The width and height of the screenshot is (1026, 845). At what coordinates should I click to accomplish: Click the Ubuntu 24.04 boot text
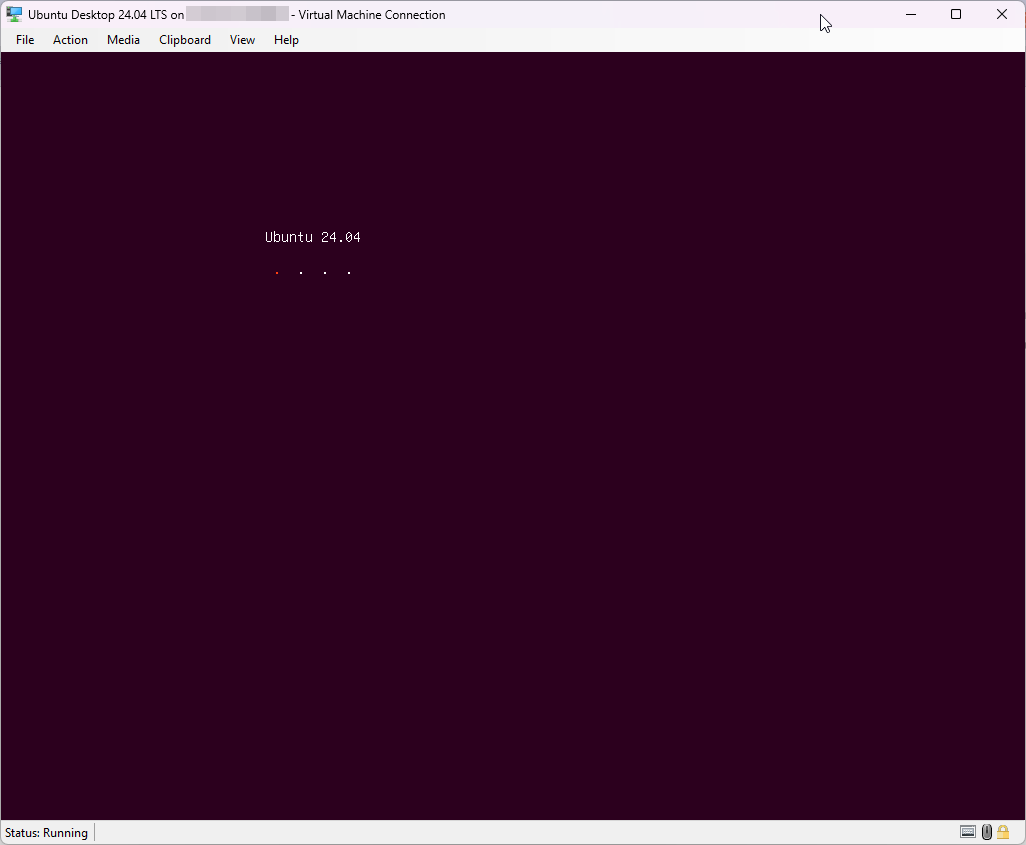point(312,236)
